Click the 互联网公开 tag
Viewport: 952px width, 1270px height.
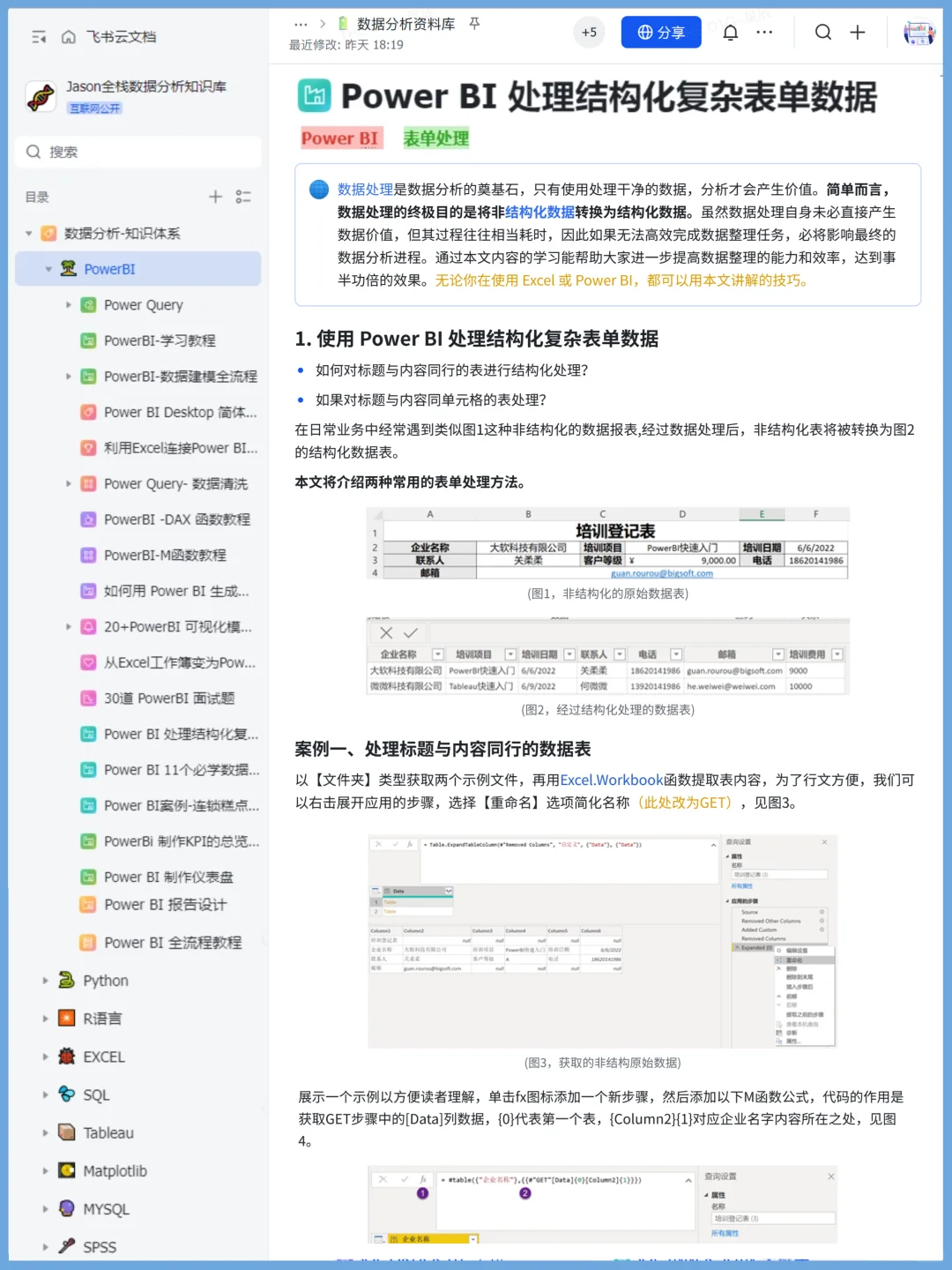pyautogui.click(x=95, y=108)
